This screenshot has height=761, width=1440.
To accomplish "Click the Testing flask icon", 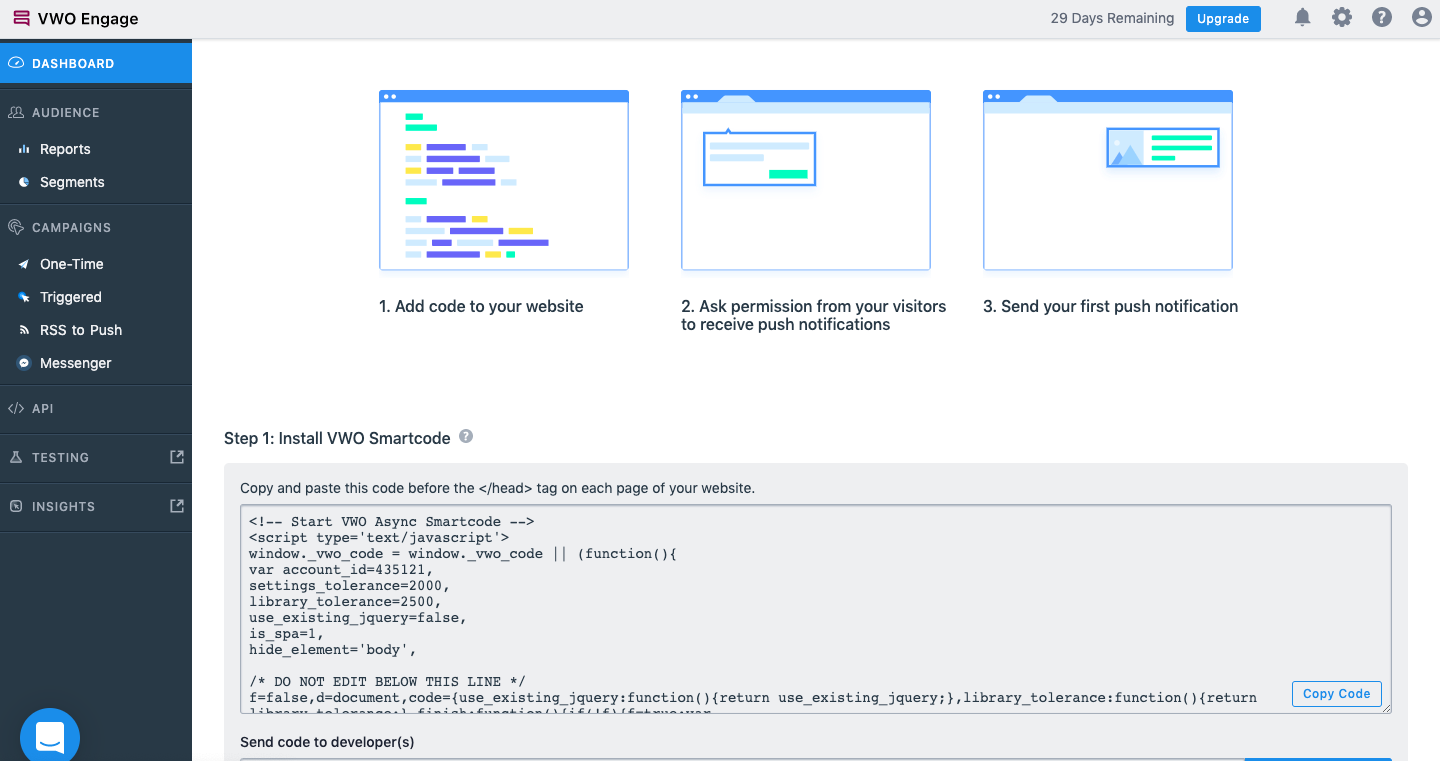I will click(15, 457).
